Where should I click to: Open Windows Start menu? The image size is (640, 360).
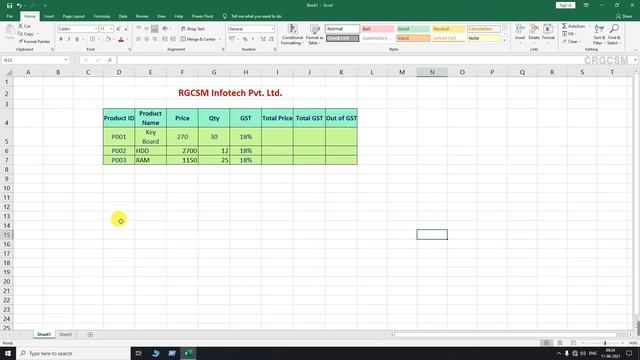(8, 353)
